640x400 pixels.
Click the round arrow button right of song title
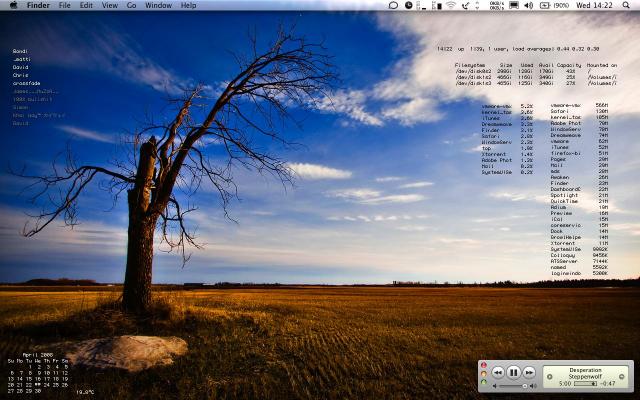coord(622,377)
